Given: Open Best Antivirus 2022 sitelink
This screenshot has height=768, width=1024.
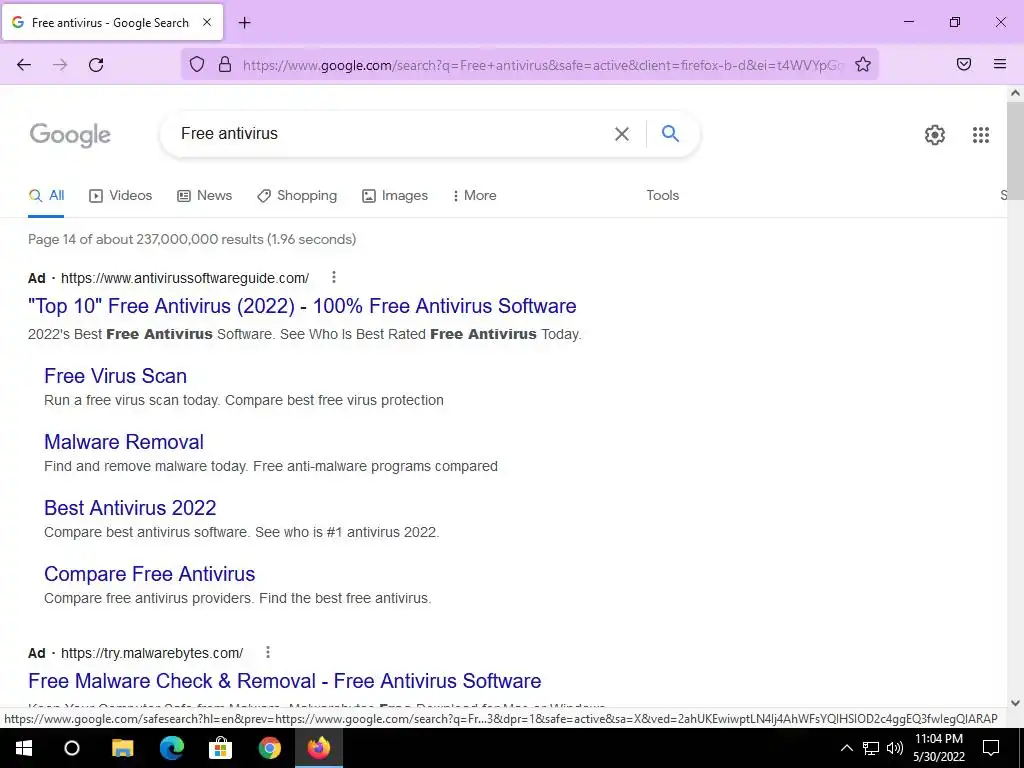Looking at the screenshot, I should [x=130, y=507].
